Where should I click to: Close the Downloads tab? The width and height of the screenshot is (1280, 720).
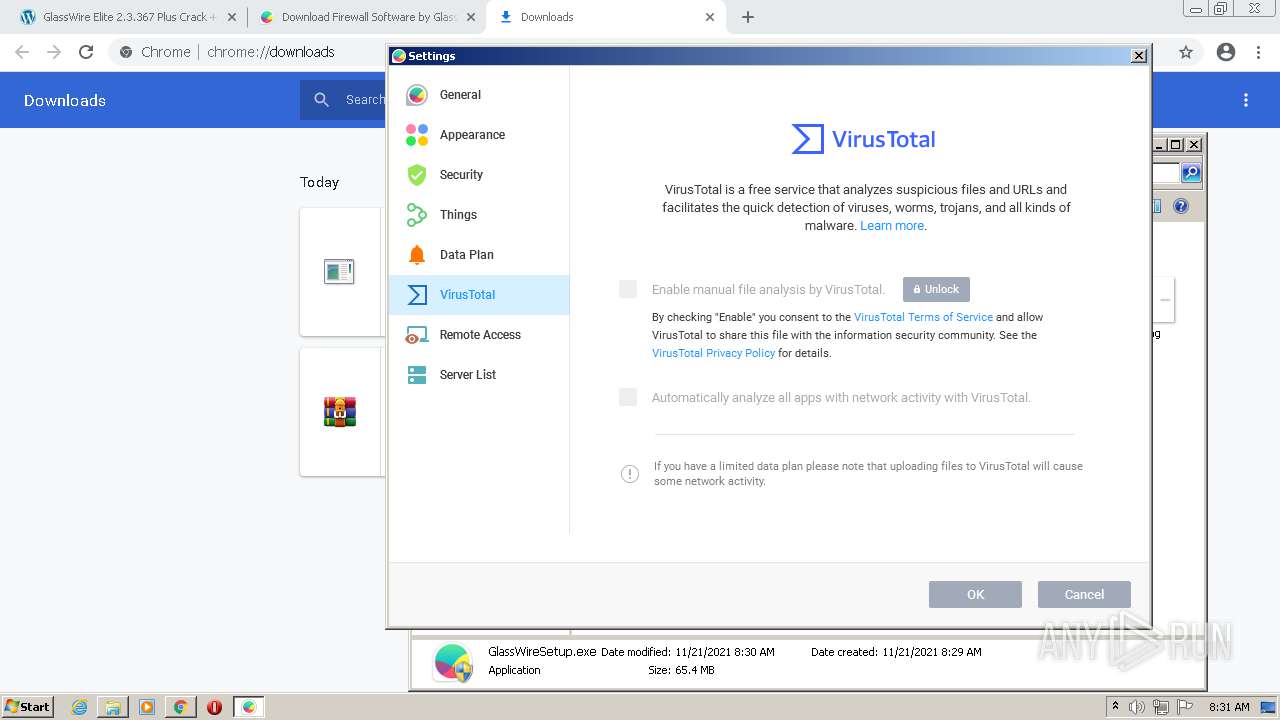(x=710, y=17)
